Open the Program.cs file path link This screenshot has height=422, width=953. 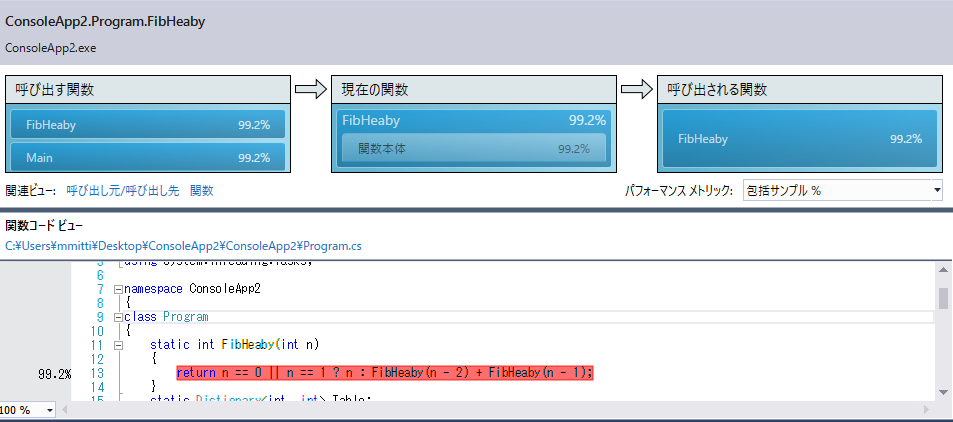pos(184,246)
